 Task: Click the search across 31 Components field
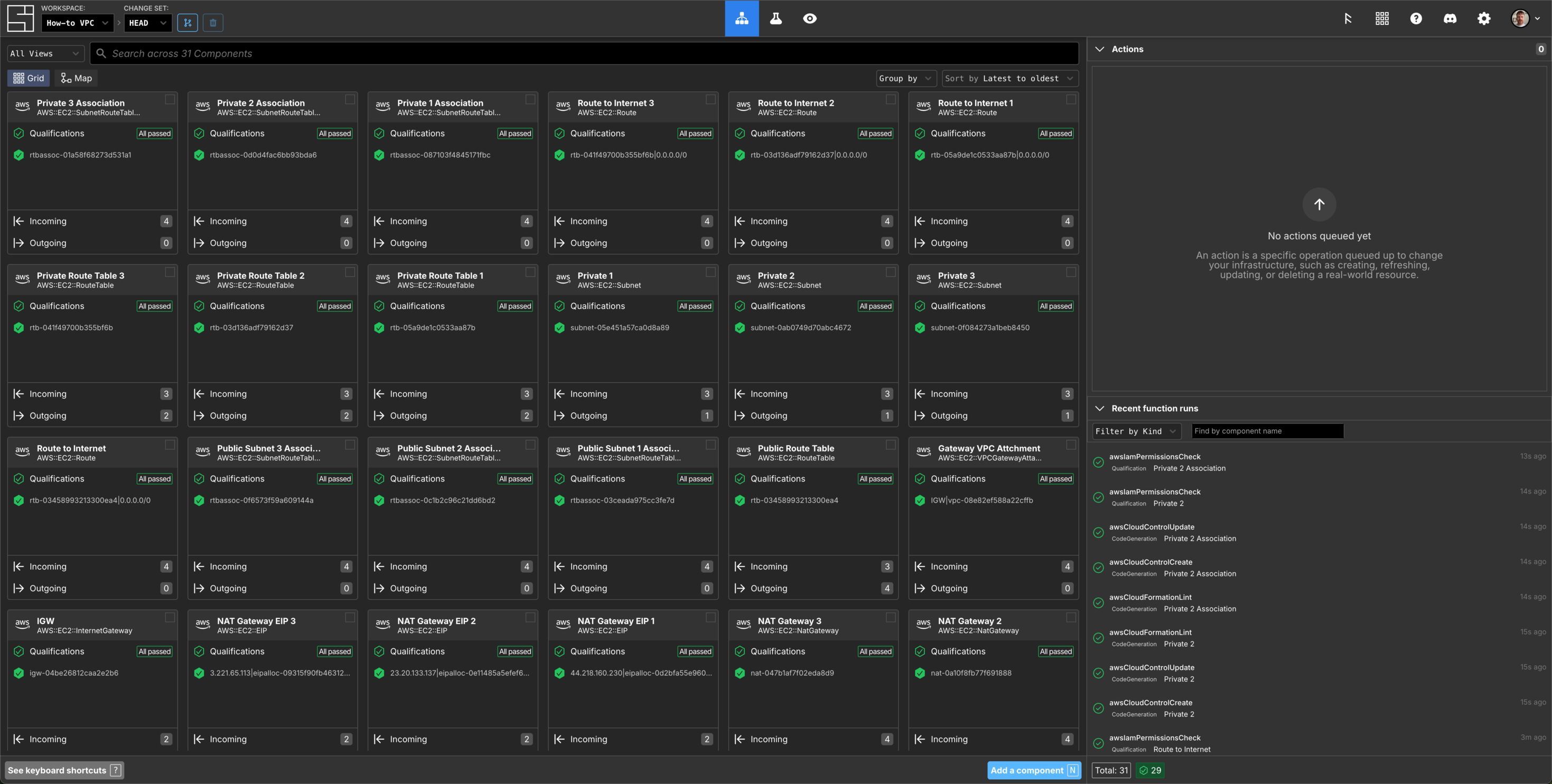(584, 53)
